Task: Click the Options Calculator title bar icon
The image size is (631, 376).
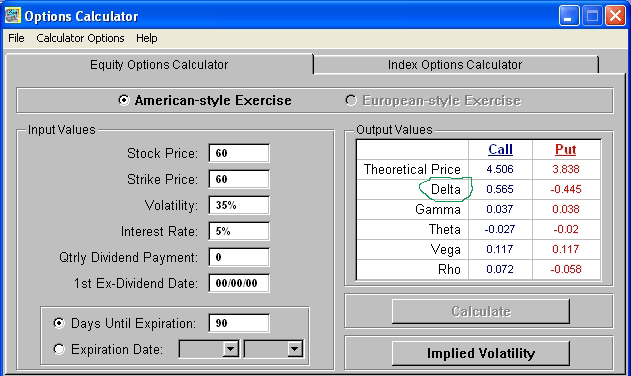Action: pos(12,16)
